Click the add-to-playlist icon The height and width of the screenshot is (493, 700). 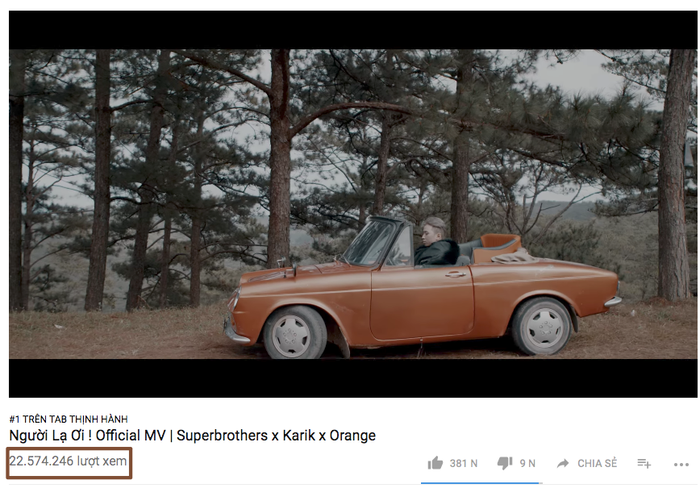point(644,464)
